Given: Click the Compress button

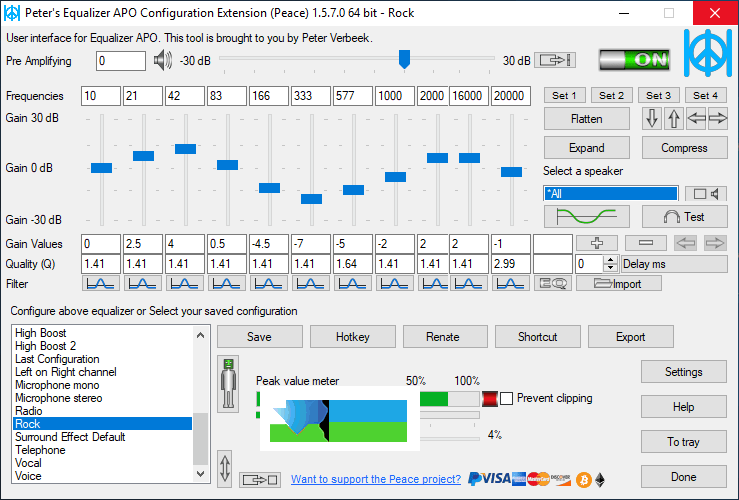Looking at the screenshot, I should 684,148.
